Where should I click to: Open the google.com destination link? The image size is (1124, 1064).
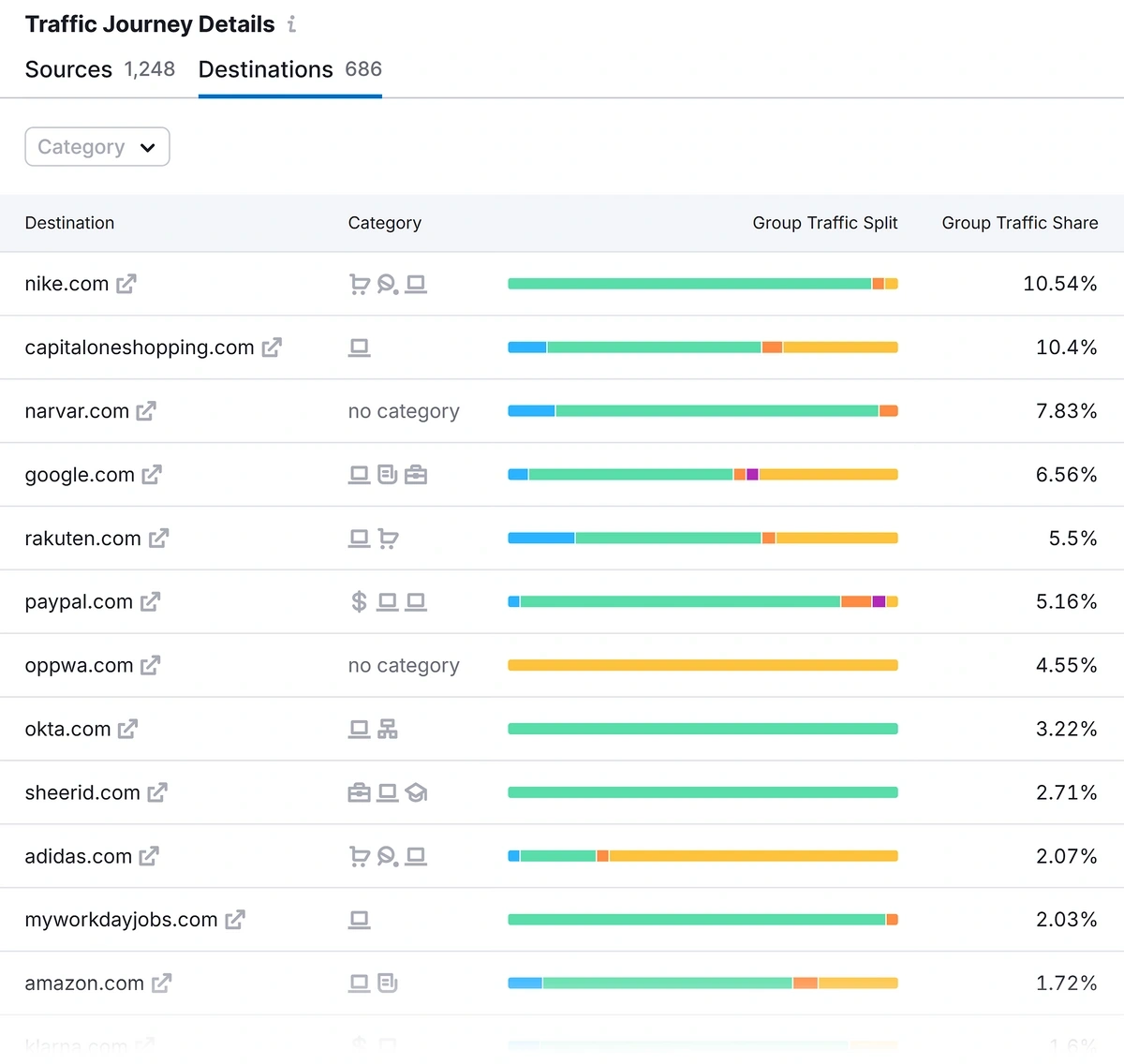(80, 475)
